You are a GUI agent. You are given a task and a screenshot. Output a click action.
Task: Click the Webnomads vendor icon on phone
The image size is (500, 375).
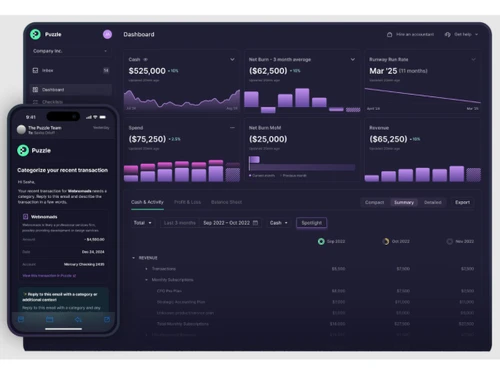point(25,217)
